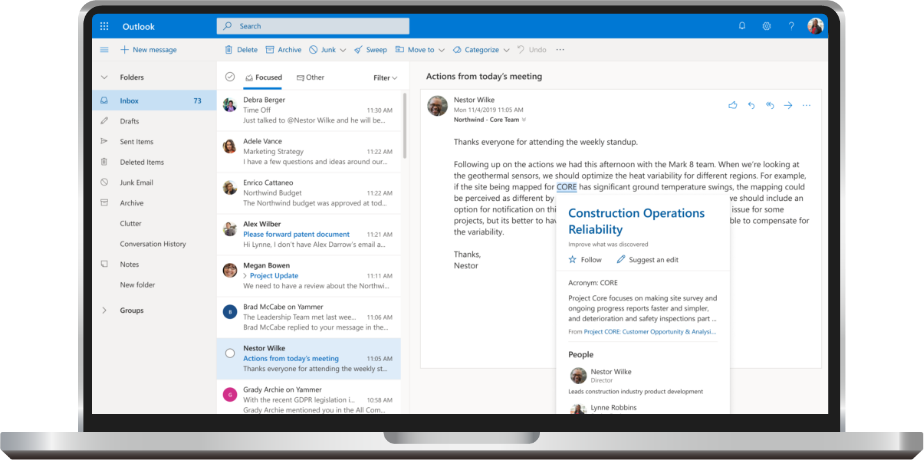Open the Junk options dropdown arrow
The width and height of the screenshot is (924, 460).
tap(343, 50)
